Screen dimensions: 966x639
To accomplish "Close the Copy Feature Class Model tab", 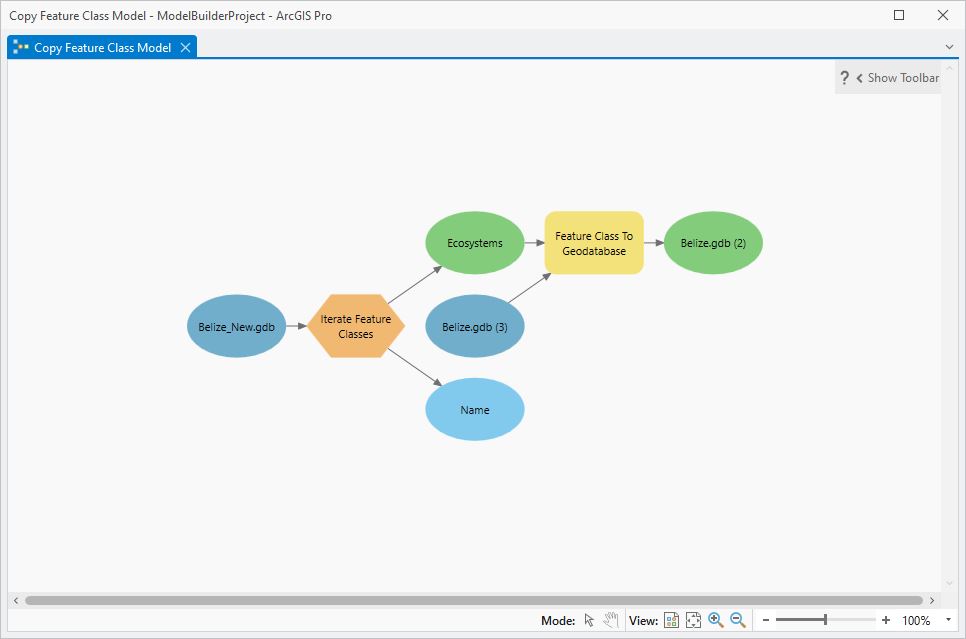I will click(184, 46).
